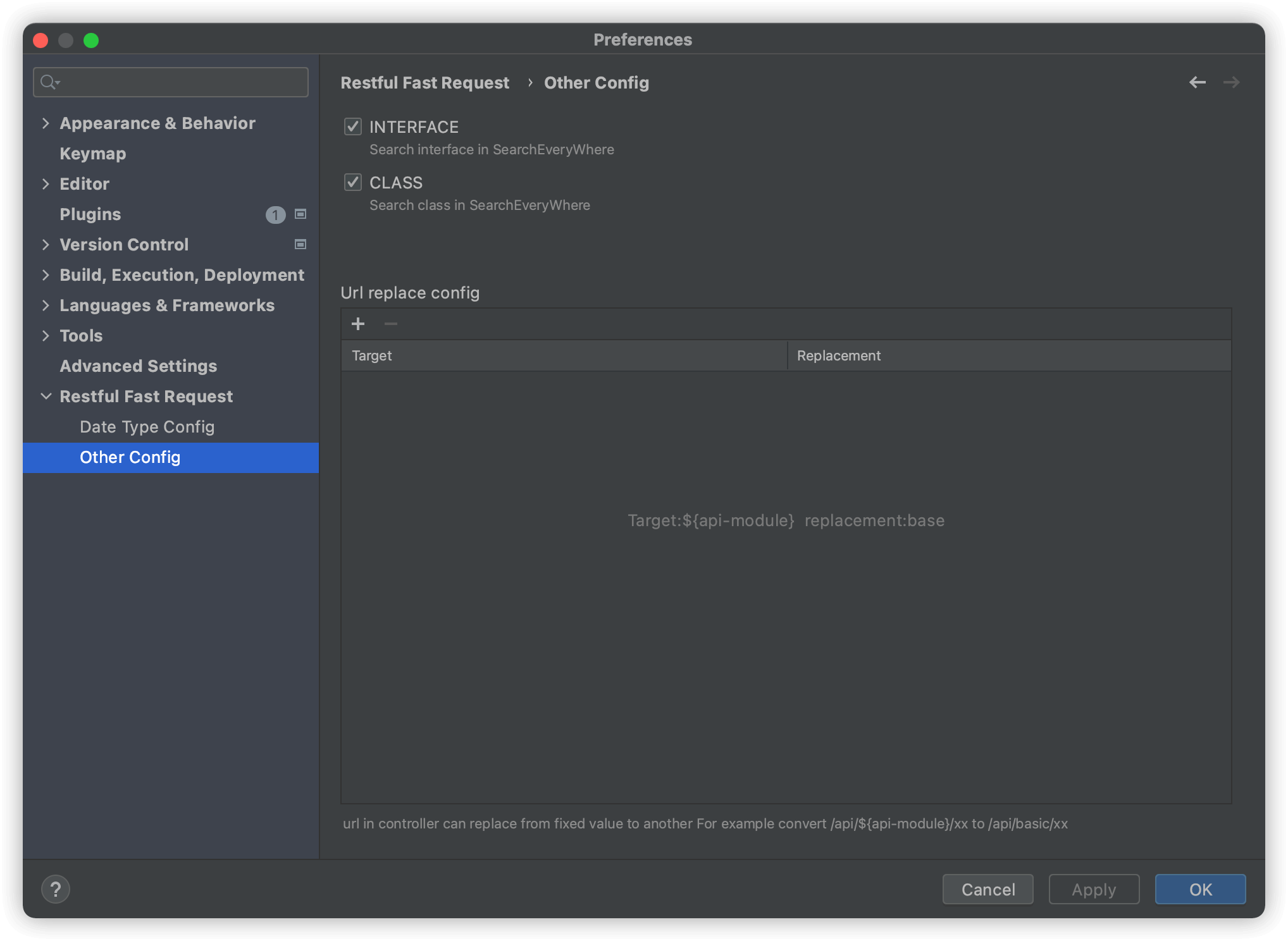
Task: Click the project-level icon next to Plugins
Action: click(x=300, y=214)
